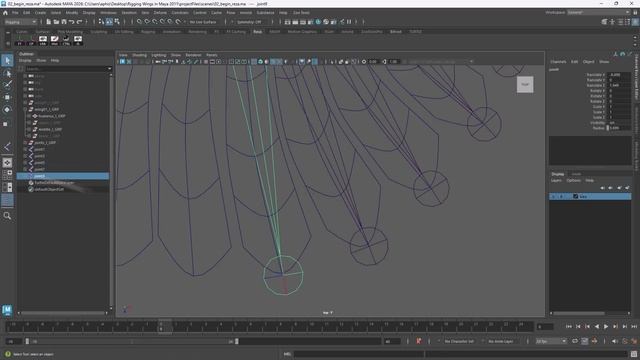Click the open scene folder icon

(56, 22)
